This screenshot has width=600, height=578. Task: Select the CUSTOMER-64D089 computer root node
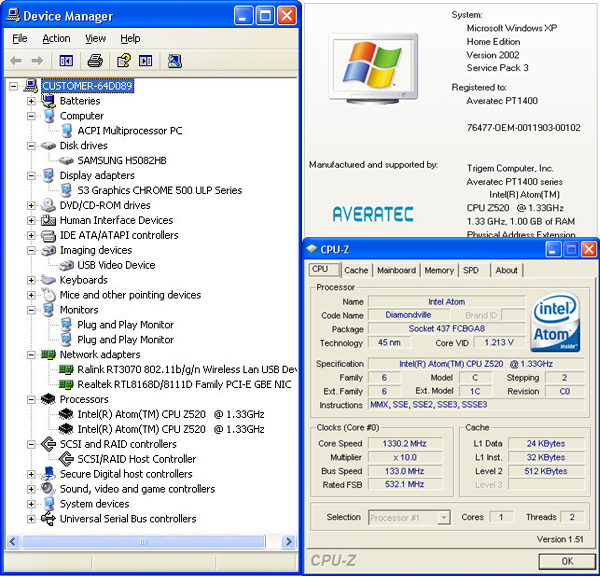[x=87, y=86]
